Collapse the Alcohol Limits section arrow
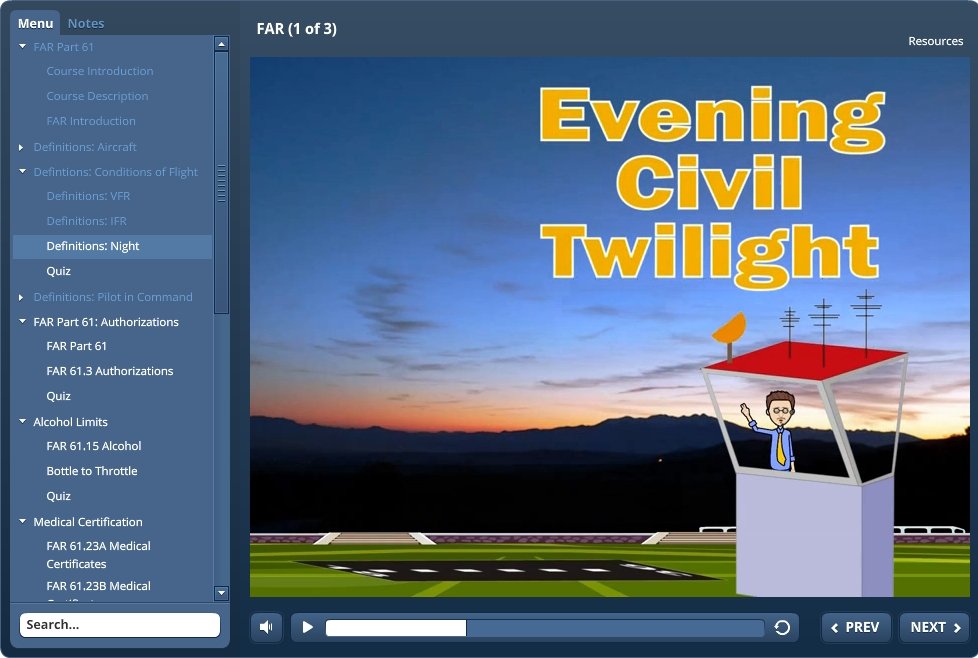 (23, 422)
